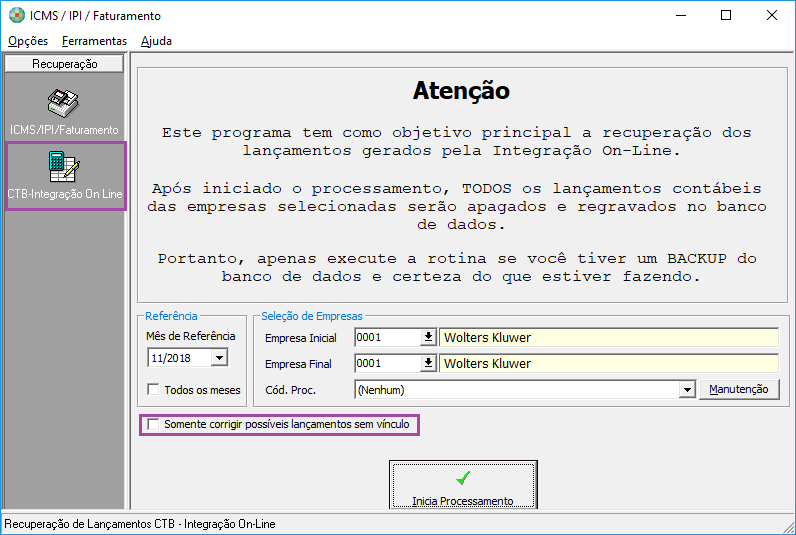Click the Wolters Kluwer name beside Empresa Final
Image resolution: width=796 pixels, height=535 pixels.
coord(609,363)
